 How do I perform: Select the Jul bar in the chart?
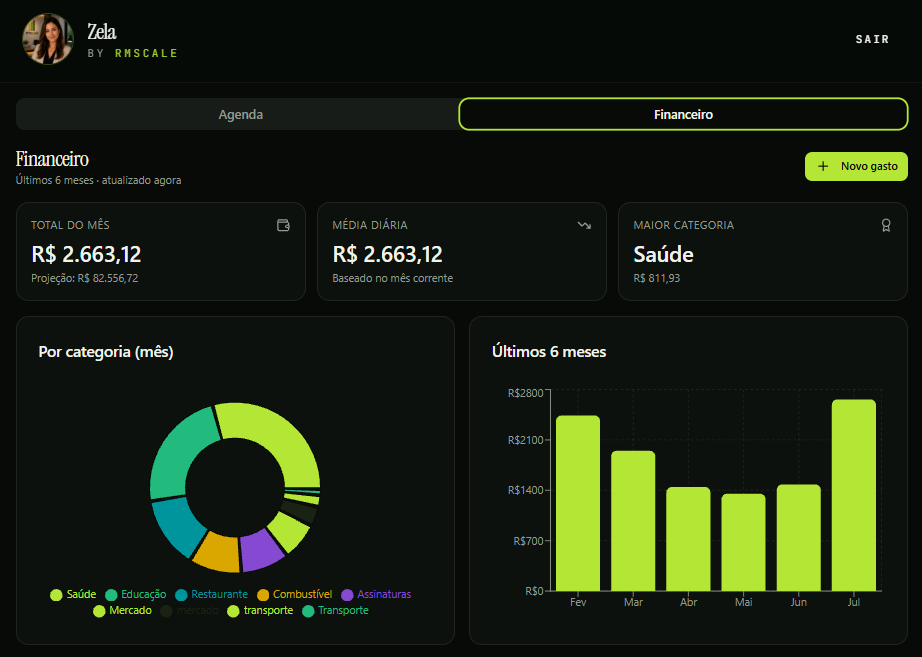[x=853, y=495]
